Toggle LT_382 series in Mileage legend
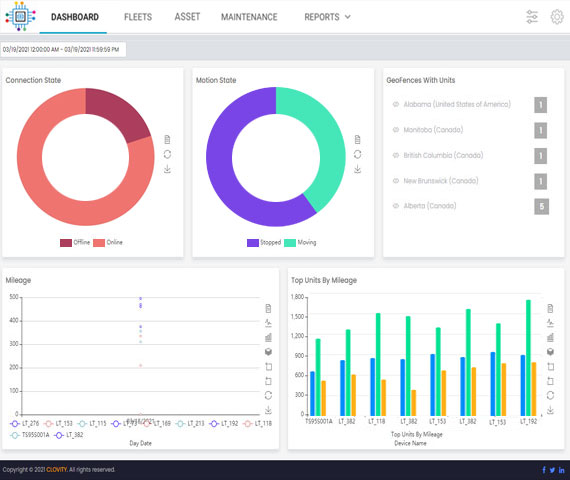The height and width of the screenshot is (480, 570). click(69, 435)
